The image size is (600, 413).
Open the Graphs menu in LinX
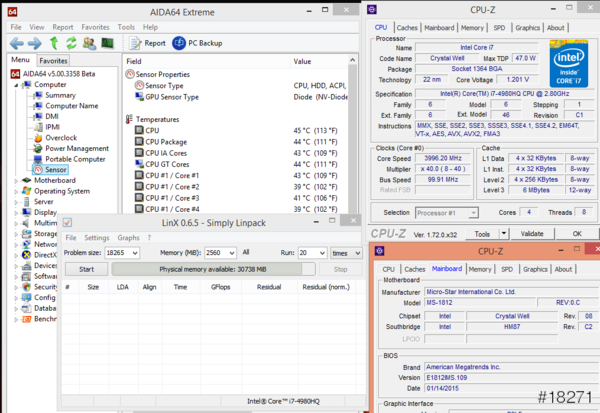[x=128, y=238]
